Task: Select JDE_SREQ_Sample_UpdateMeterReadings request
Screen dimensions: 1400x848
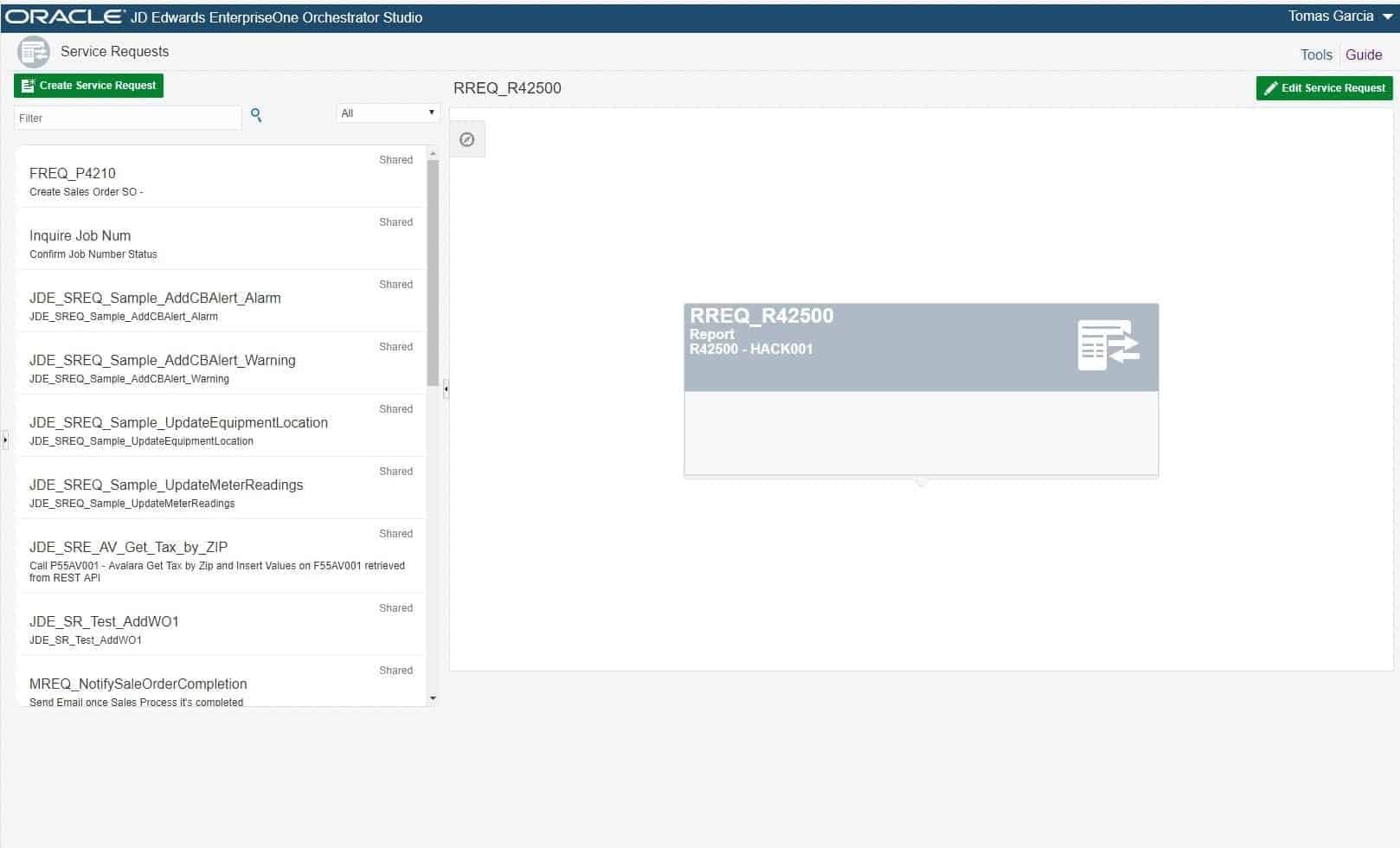Action: click(222, 488)
